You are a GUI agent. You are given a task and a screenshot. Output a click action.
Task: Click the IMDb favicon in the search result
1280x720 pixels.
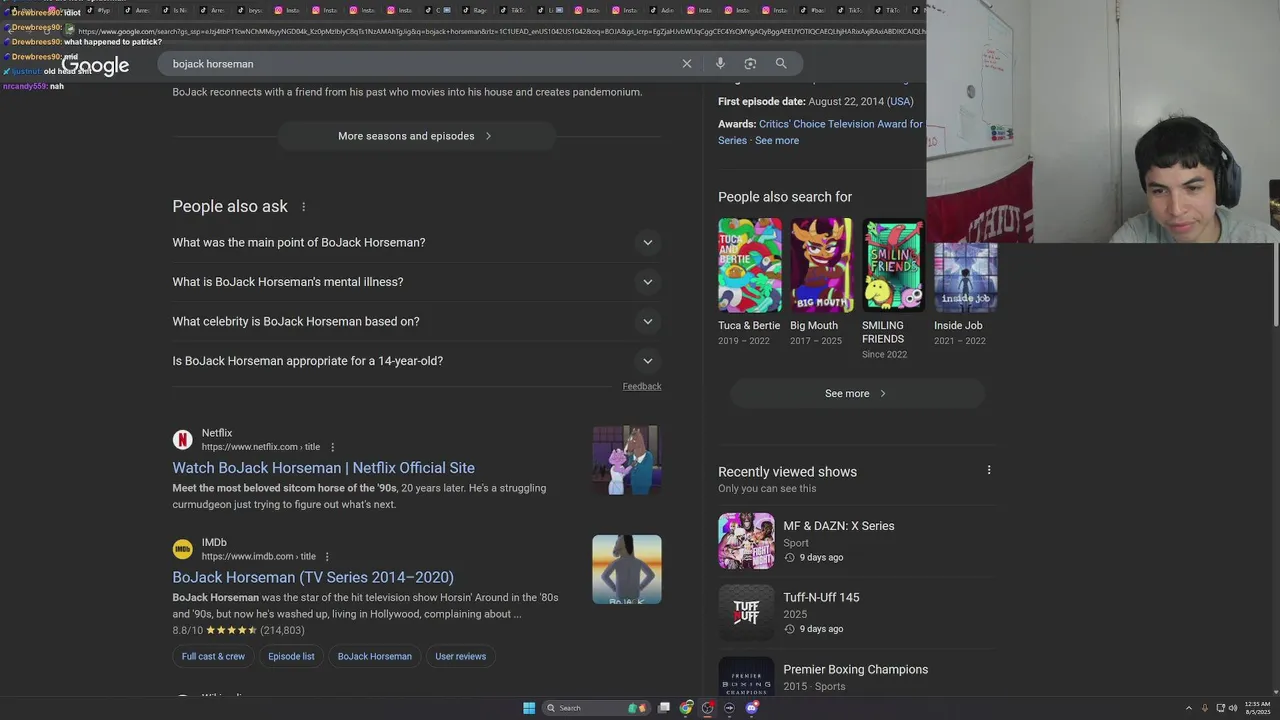pos(182,549)
